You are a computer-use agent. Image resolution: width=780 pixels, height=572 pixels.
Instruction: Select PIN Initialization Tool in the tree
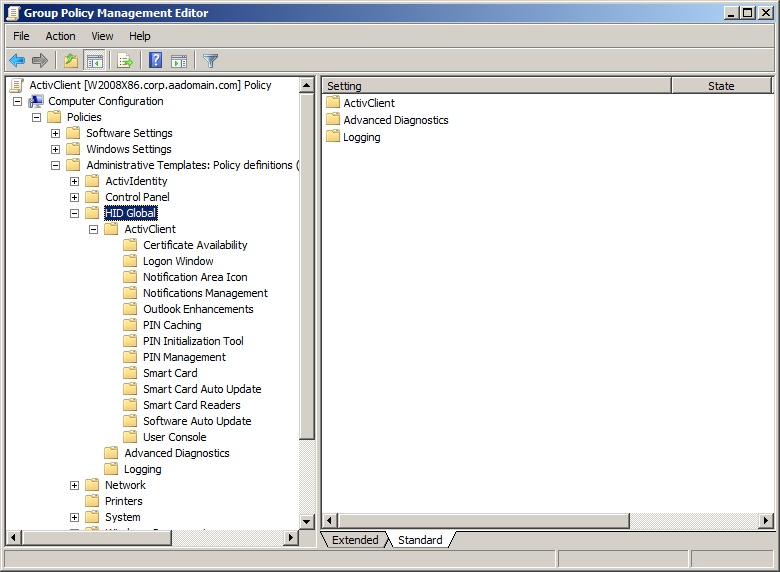193,341
